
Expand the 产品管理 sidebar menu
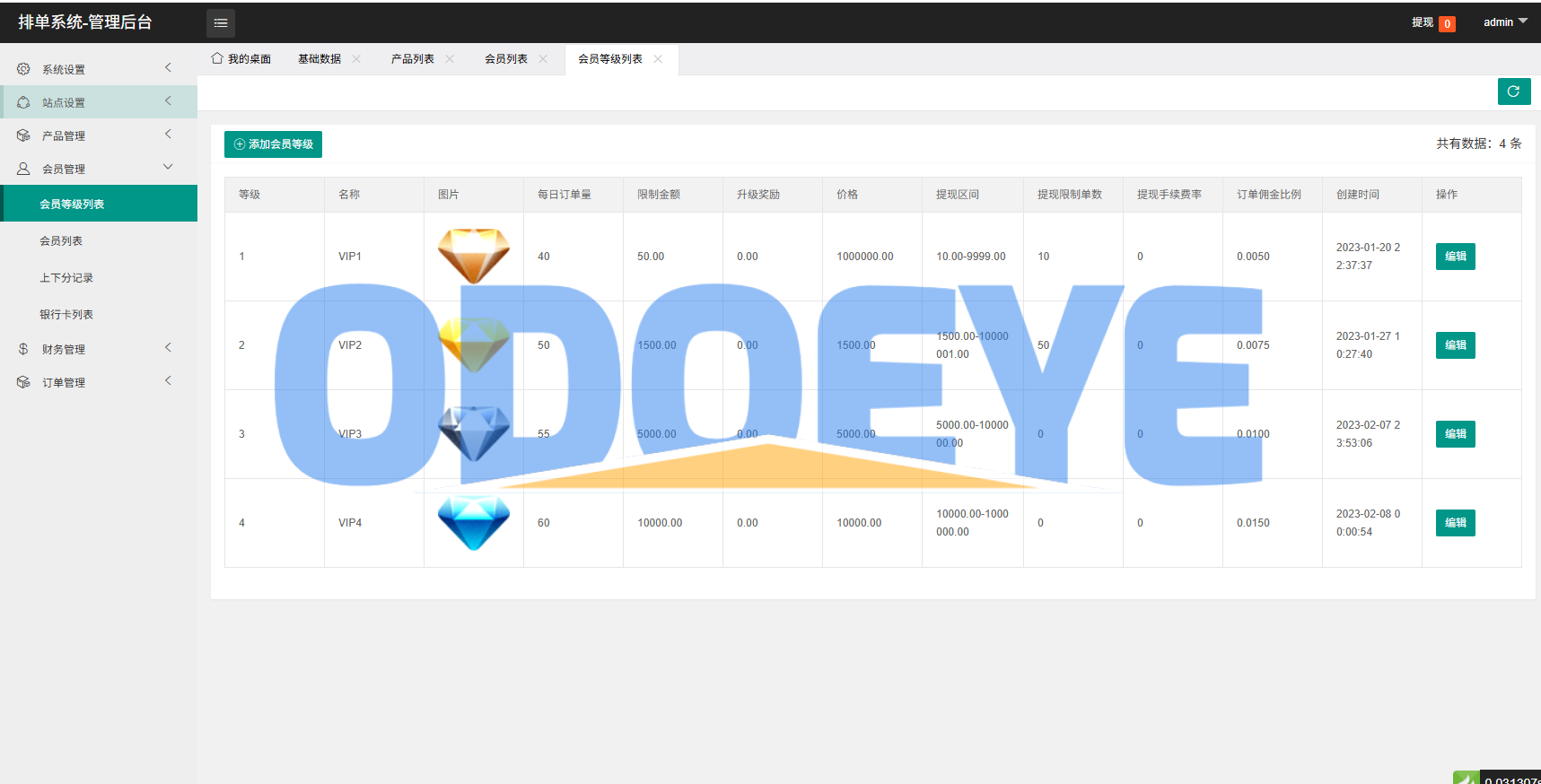pos(99,135)
